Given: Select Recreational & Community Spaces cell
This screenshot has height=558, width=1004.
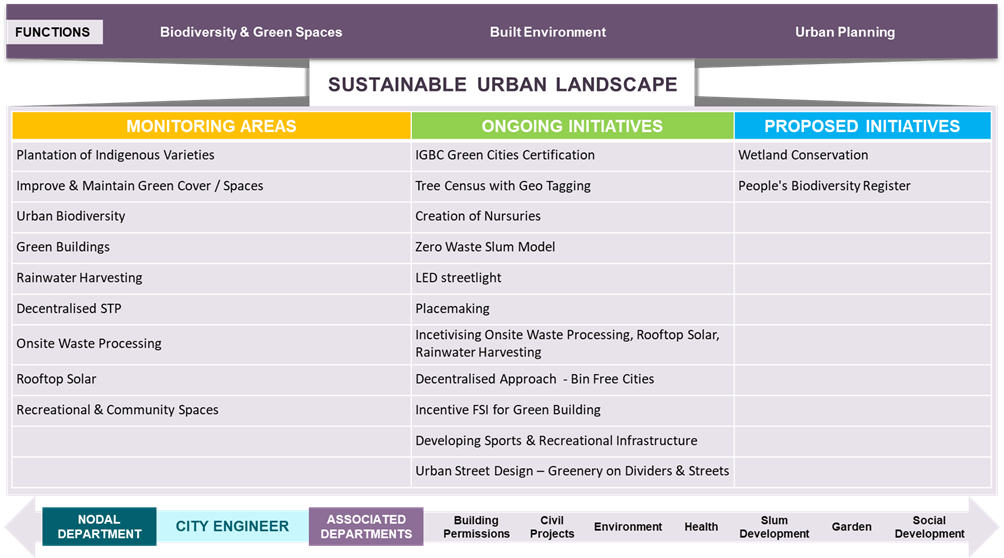Looking at the screenshot, I should (211, 410).
